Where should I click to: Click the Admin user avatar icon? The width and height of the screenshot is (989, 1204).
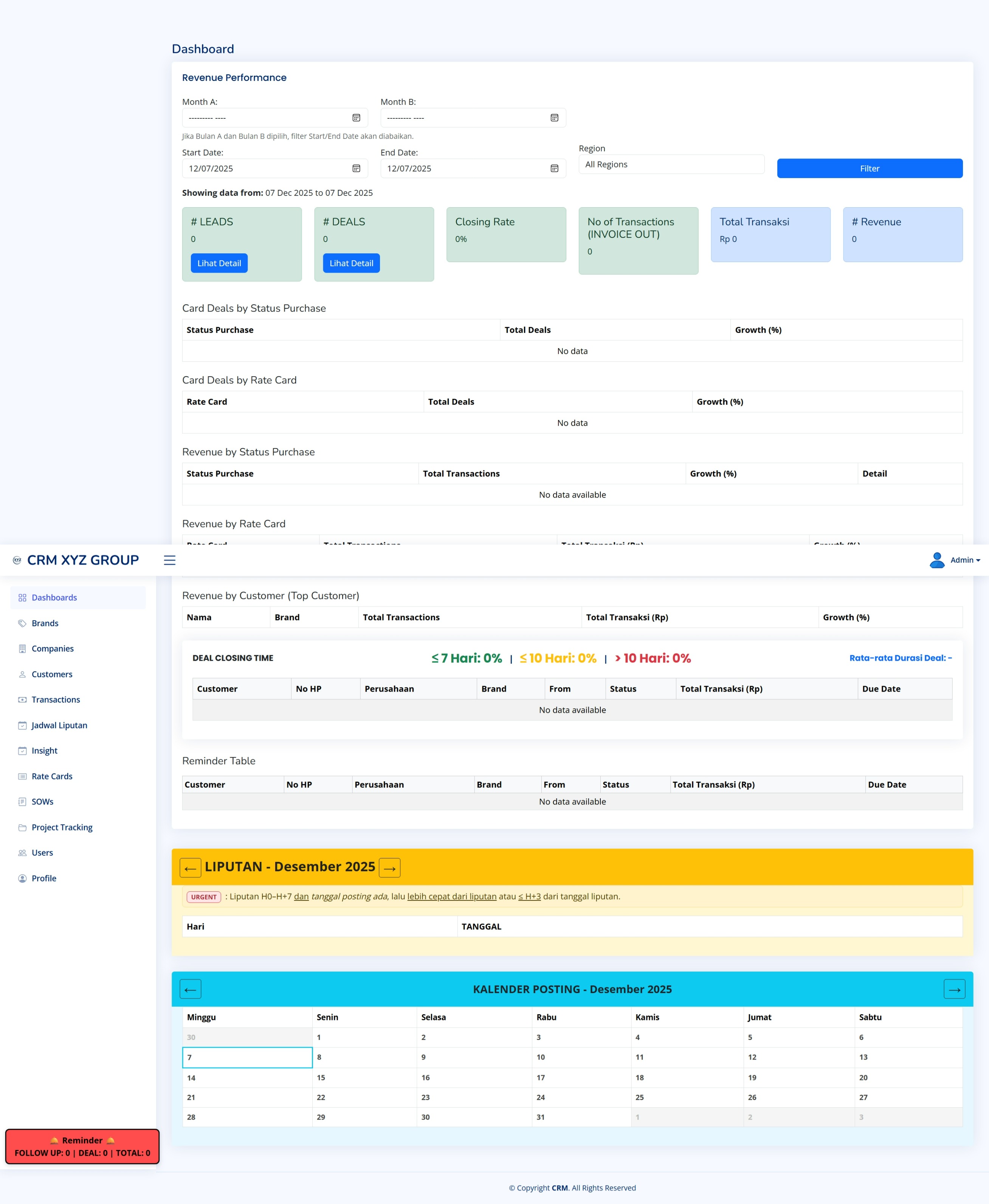pyautogui.click(x=936, y=560)
